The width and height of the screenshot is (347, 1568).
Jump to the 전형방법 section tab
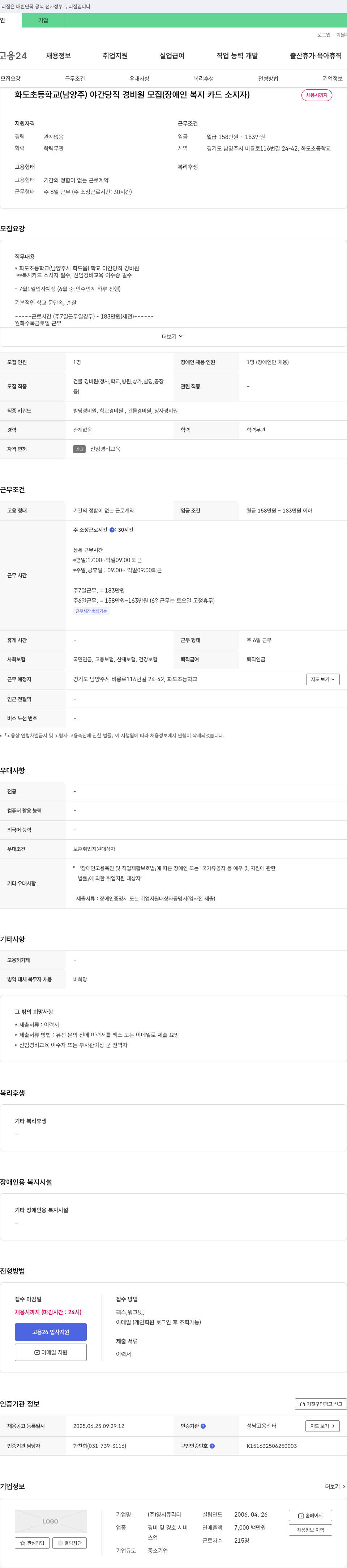coord(268,79)
